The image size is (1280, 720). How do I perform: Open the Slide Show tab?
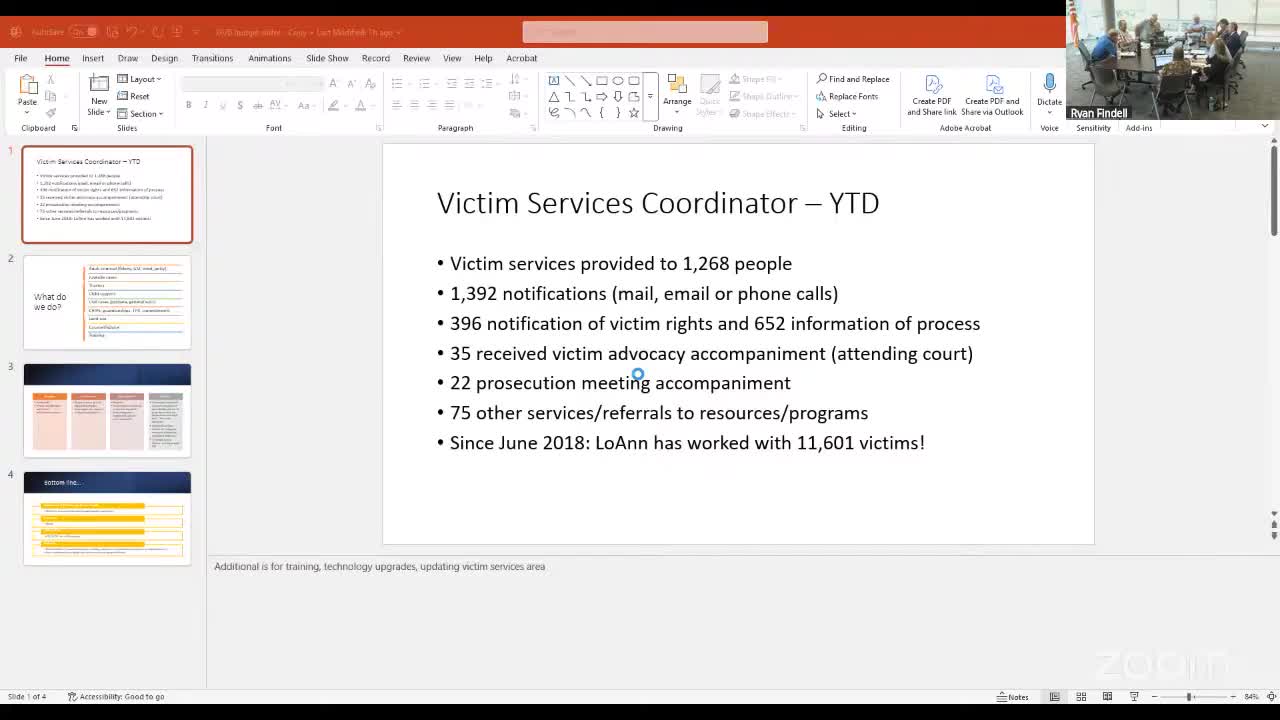tap(327, 58)
